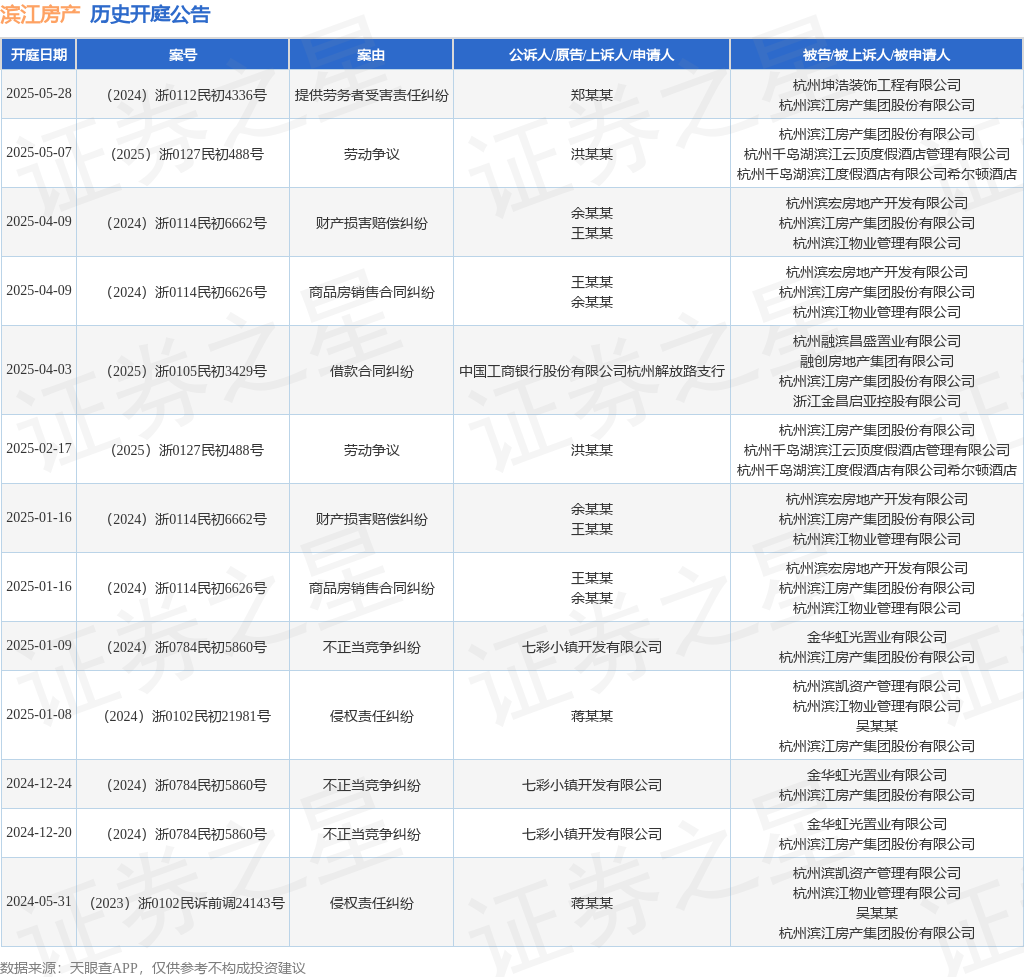Click case number (2024)浙0102民初21981号
This screenshot has height=977, width=1024.
186,716
